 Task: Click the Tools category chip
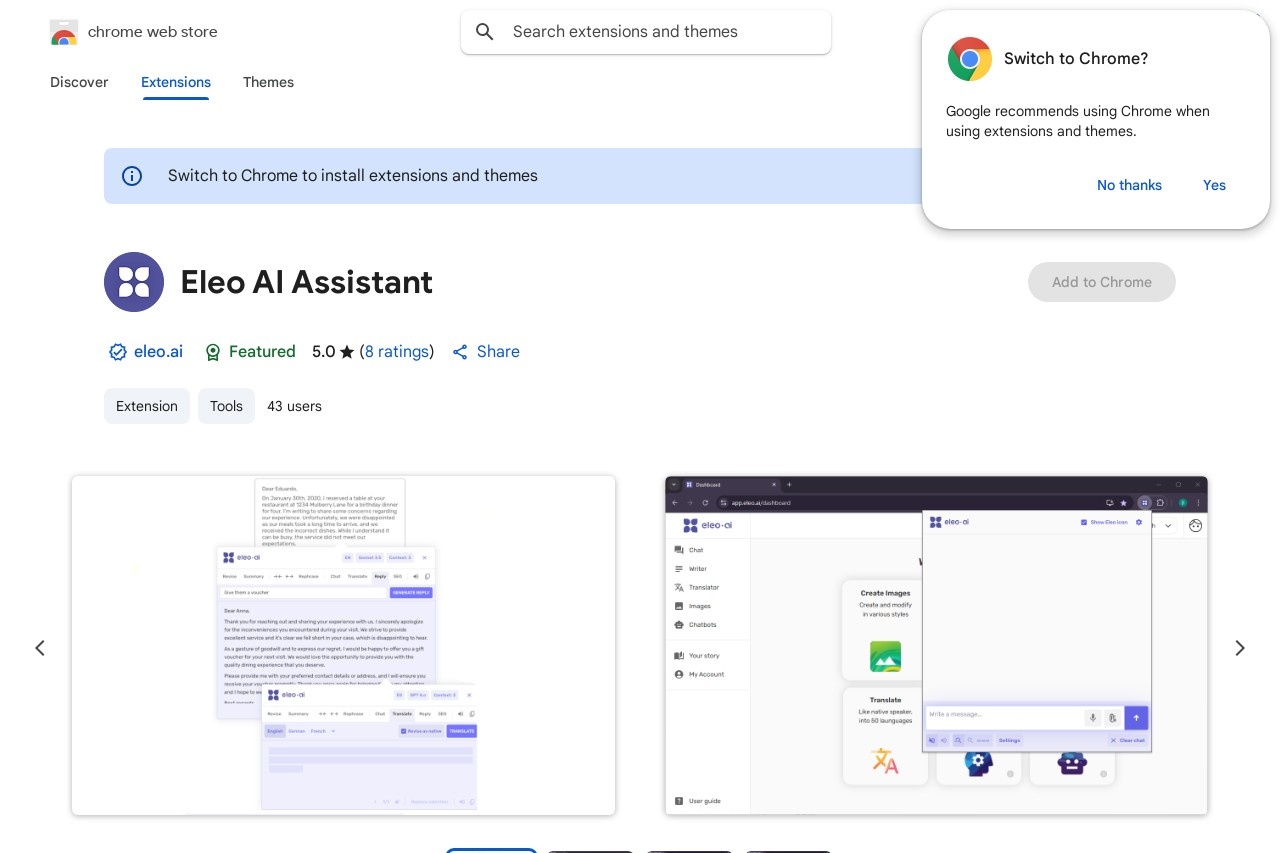pyautogui.click(x=226, y=406)
